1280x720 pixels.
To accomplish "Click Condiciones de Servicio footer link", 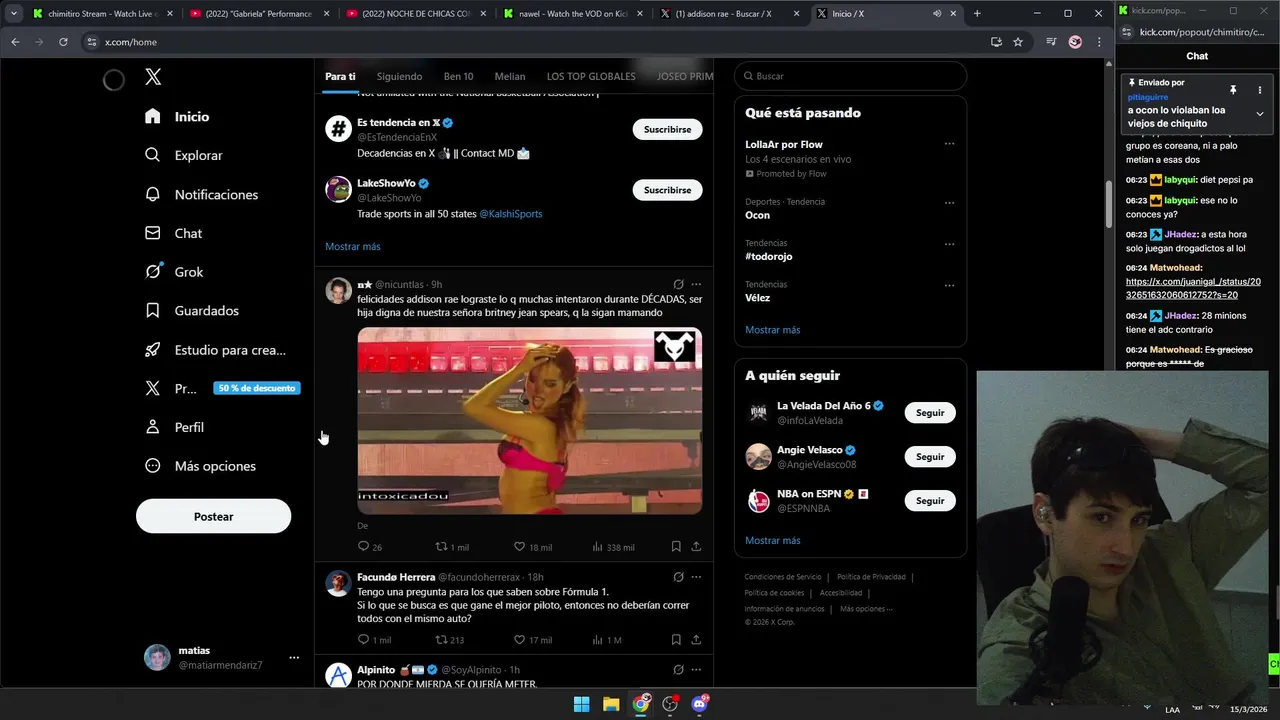I will (x=783, y=577).
